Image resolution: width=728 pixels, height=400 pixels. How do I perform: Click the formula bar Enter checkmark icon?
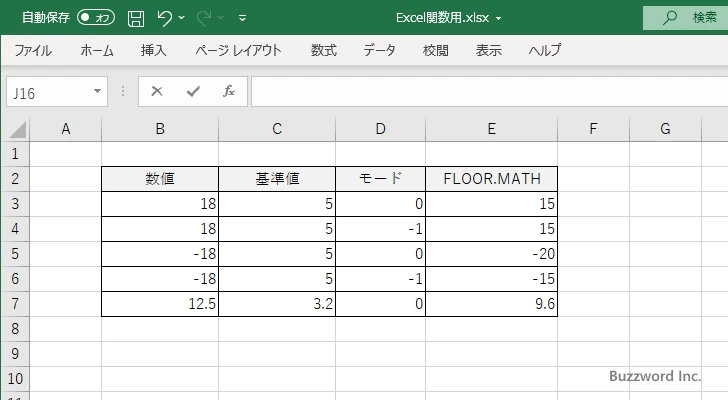tap(192, 91)
